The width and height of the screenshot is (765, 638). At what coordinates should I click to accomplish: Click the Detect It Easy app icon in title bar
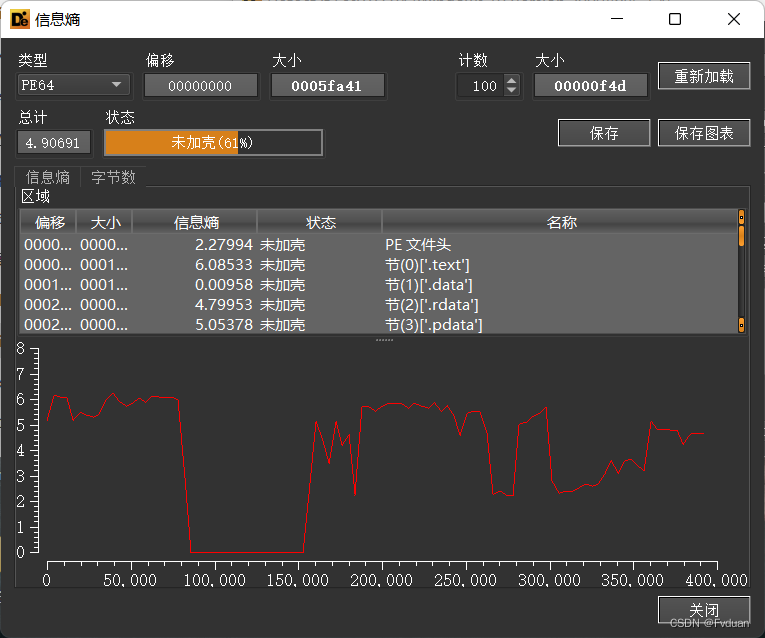pyautogui.click(x=20, y=19)
